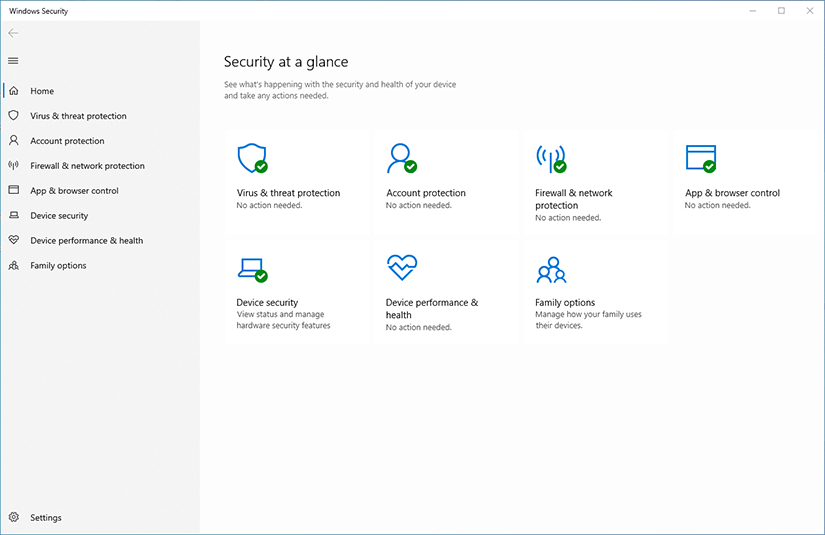
Task: Open the large Firewall antenna tile icon
Action: [x=551, y=159]
